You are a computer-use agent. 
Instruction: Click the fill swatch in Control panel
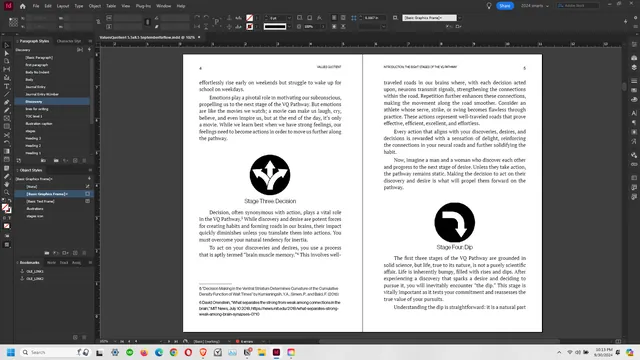pos(249,18)
